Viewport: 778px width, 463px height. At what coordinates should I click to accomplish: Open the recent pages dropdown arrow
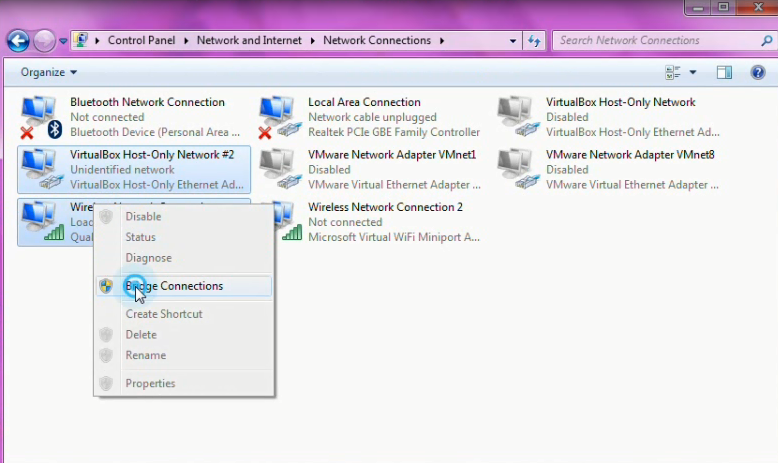(x=63, y=41)
